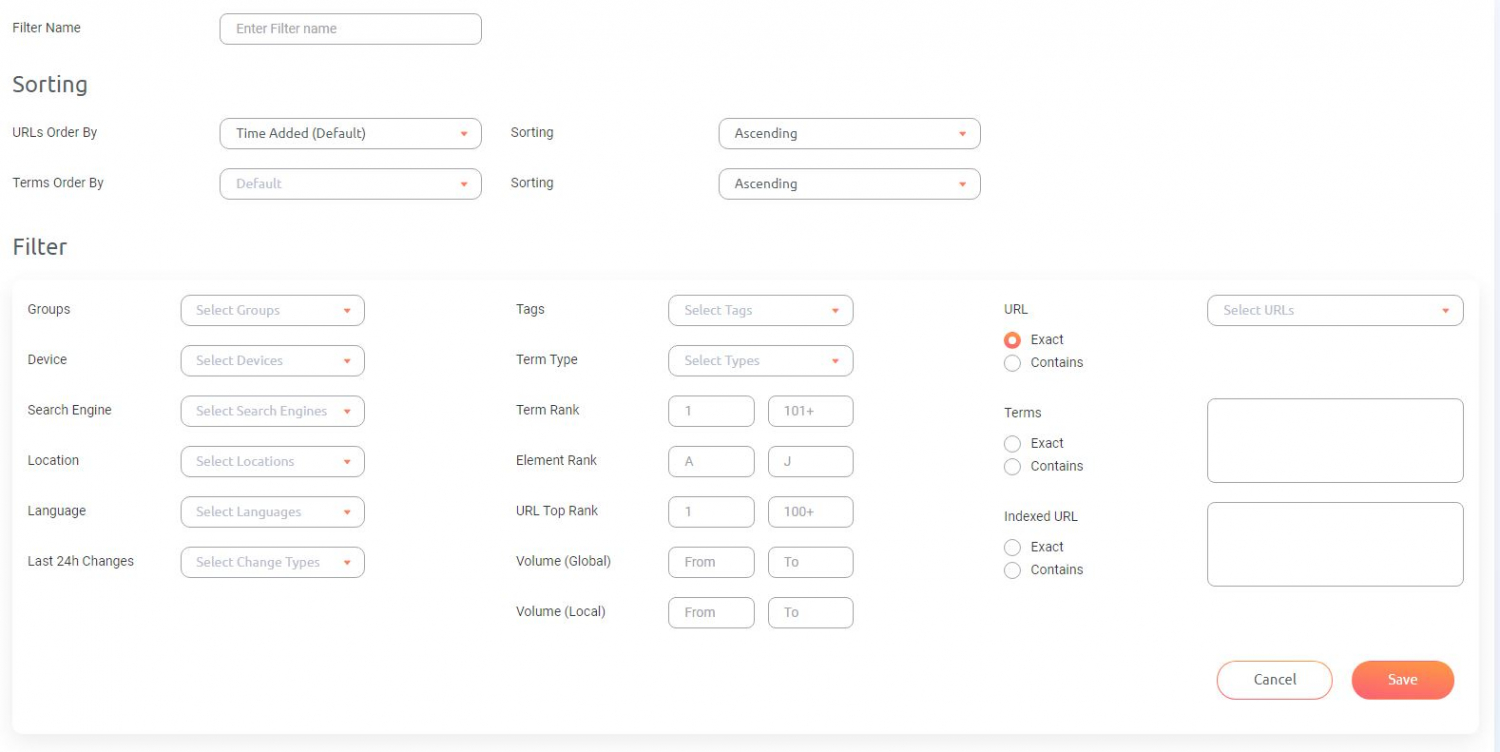
Task: Select Exact matching for Terms
Action: click(1012, 443)
